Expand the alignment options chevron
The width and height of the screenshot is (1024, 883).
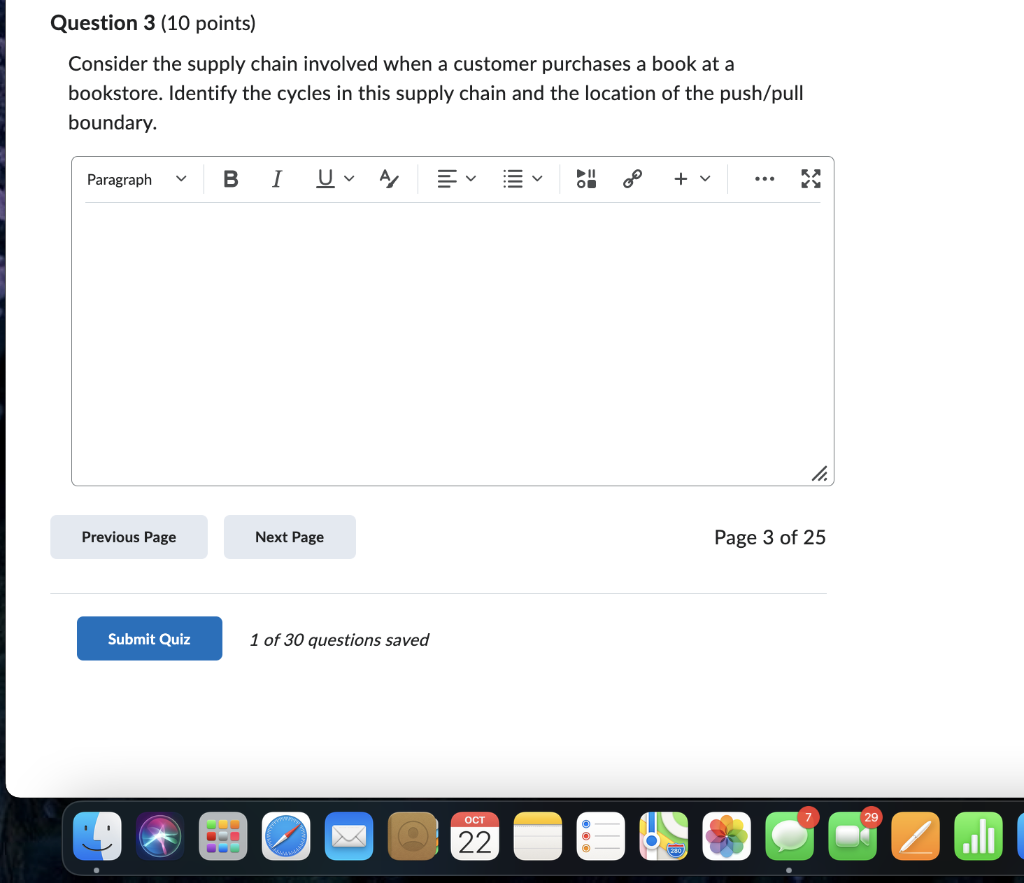(x=471, y=179)
